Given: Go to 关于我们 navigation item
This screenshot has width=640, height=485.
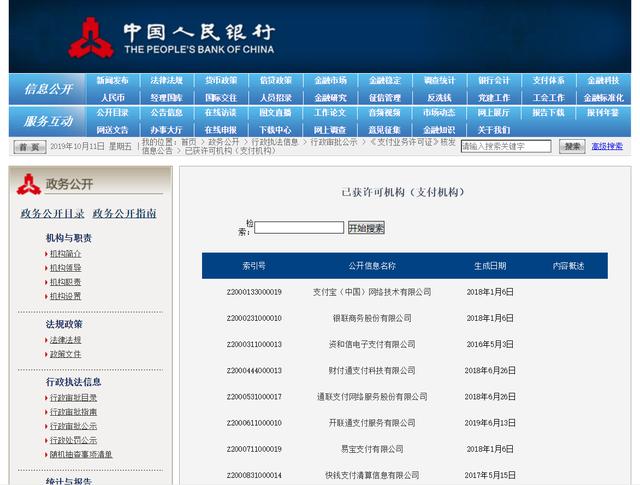Looking at the screenshot, I should [494, 130].
